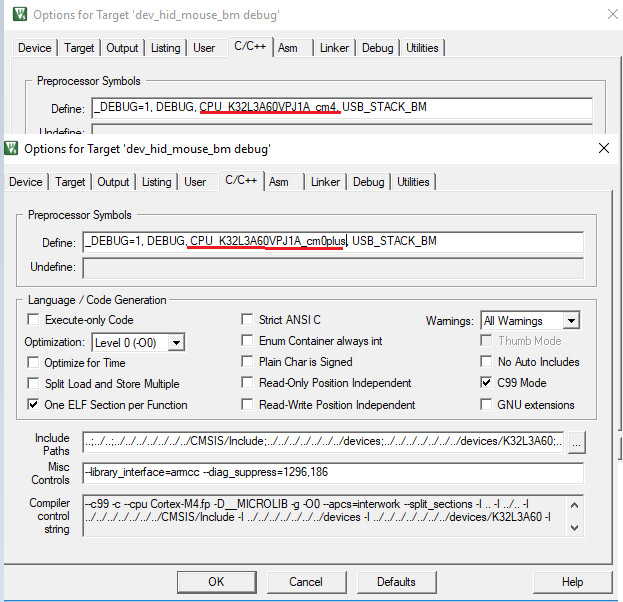Viewport: 623px width, 602px height.
Task: Enable Execute-only Code checkbox
Action: (35, 320)
